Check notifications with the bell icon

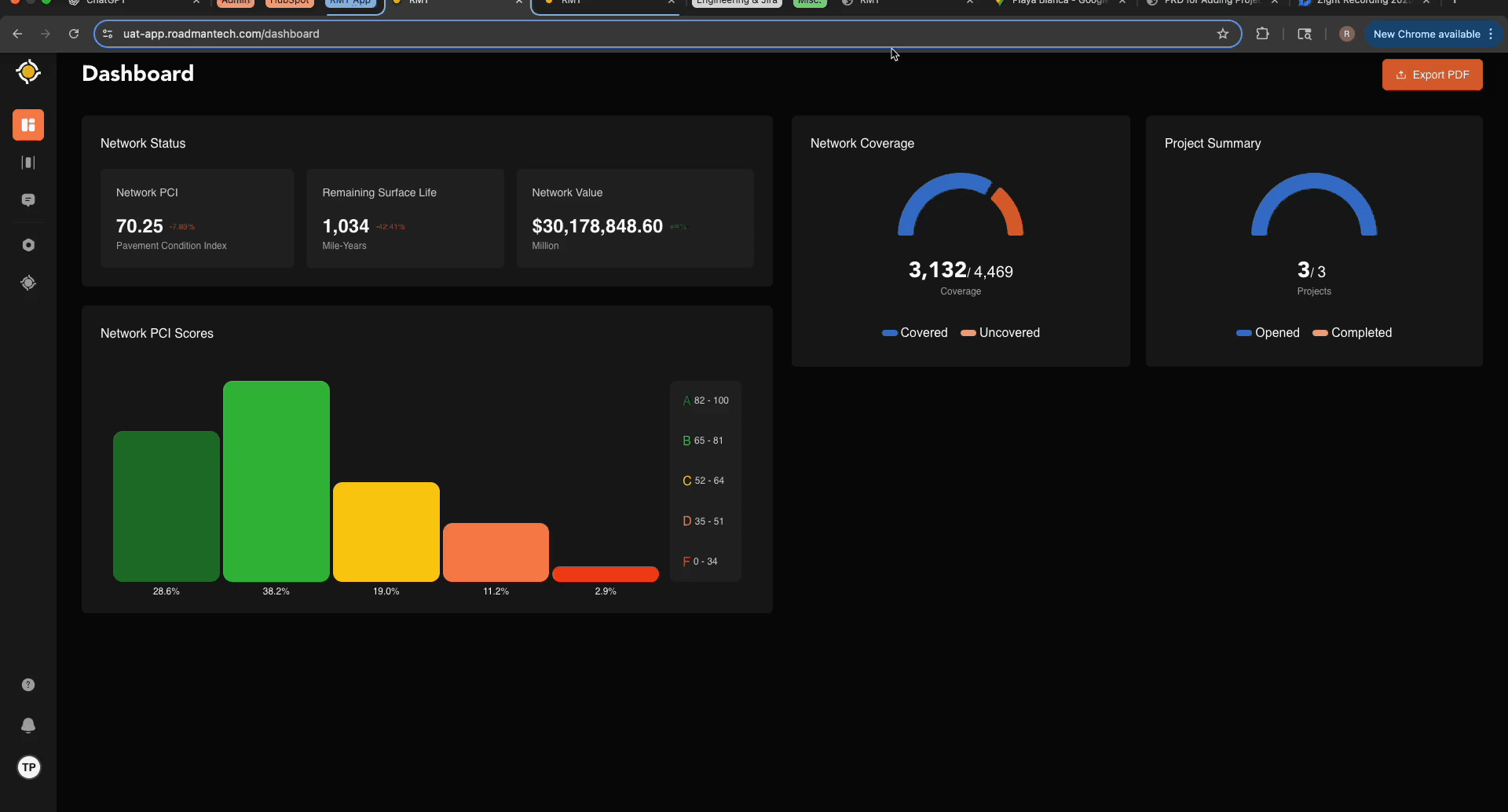[28, 726]
